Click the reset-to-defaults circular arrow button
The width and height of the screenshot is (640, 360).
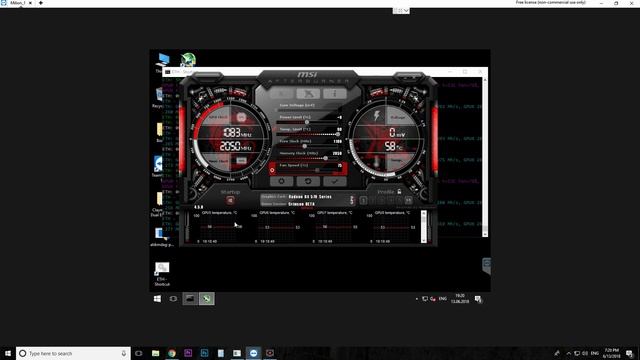point(308,181)
